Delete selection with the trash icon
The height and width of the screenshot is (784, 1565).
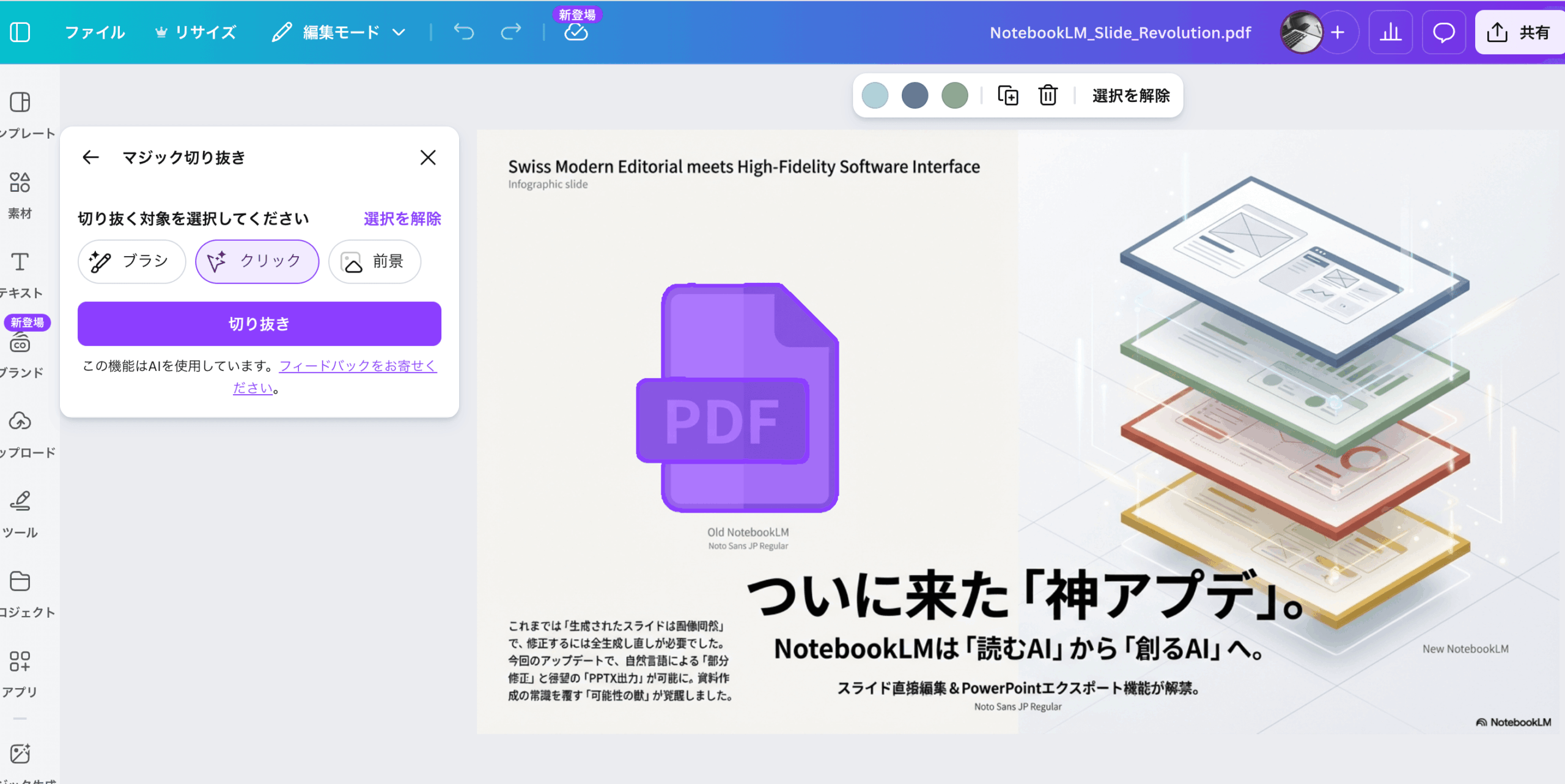pyautogui.click(x=1048, y=95)
